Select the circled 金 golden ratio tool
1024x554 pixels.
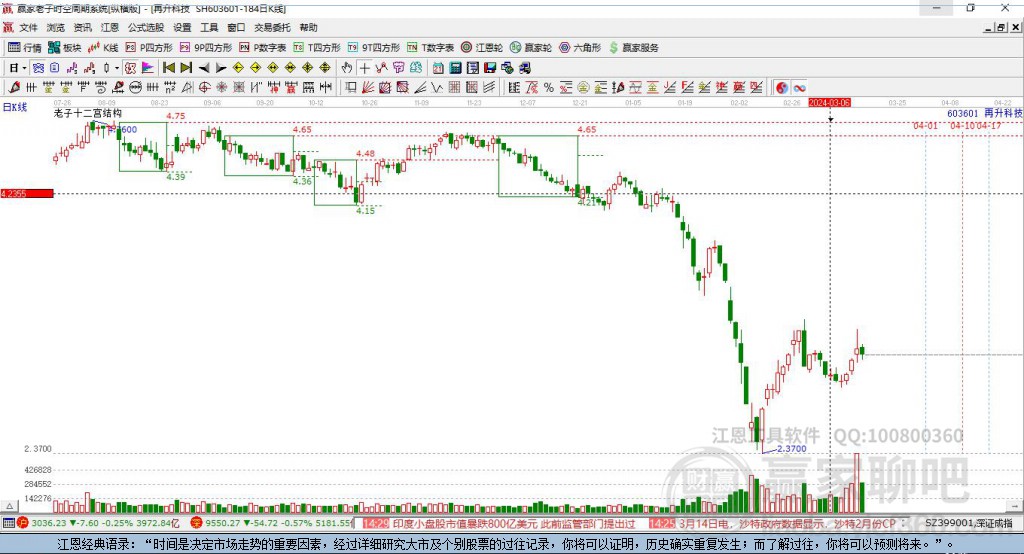[x=583, y=88]
